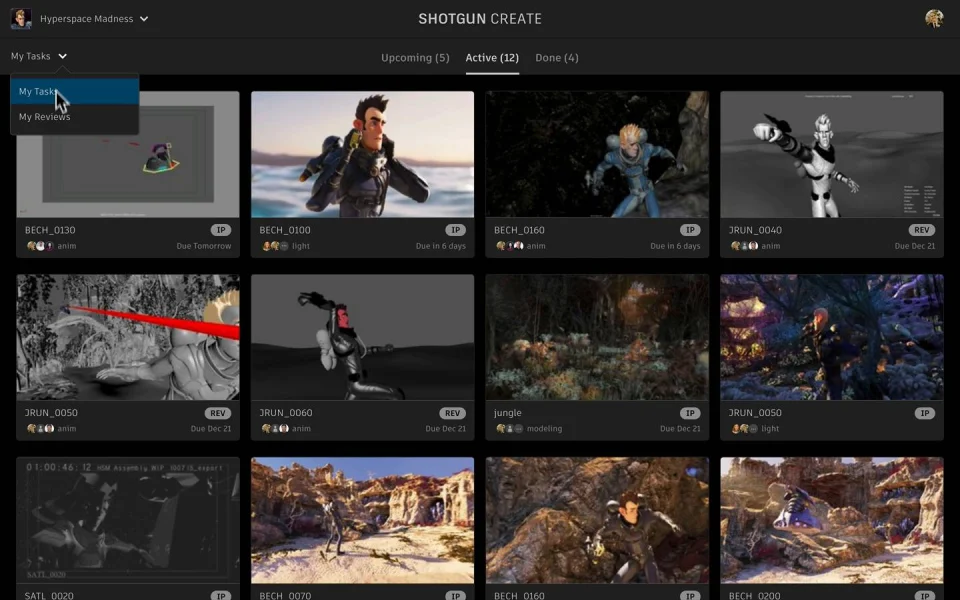Click the IP status badge on SATL_0020
This screenshot has height=600, width=960.
coord(221,596)
